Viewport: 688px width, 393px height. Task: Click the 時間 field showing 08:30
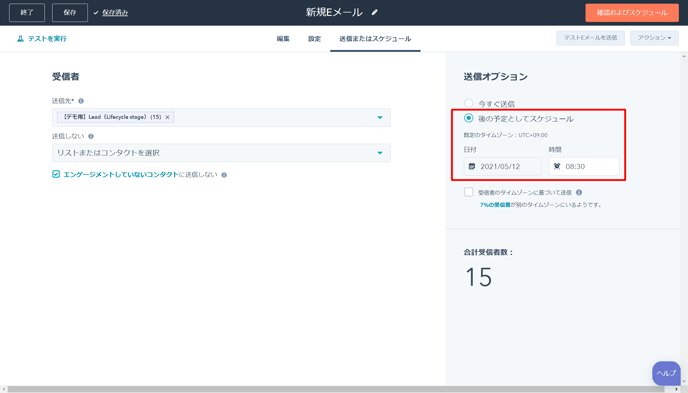(x=584, y=167)
